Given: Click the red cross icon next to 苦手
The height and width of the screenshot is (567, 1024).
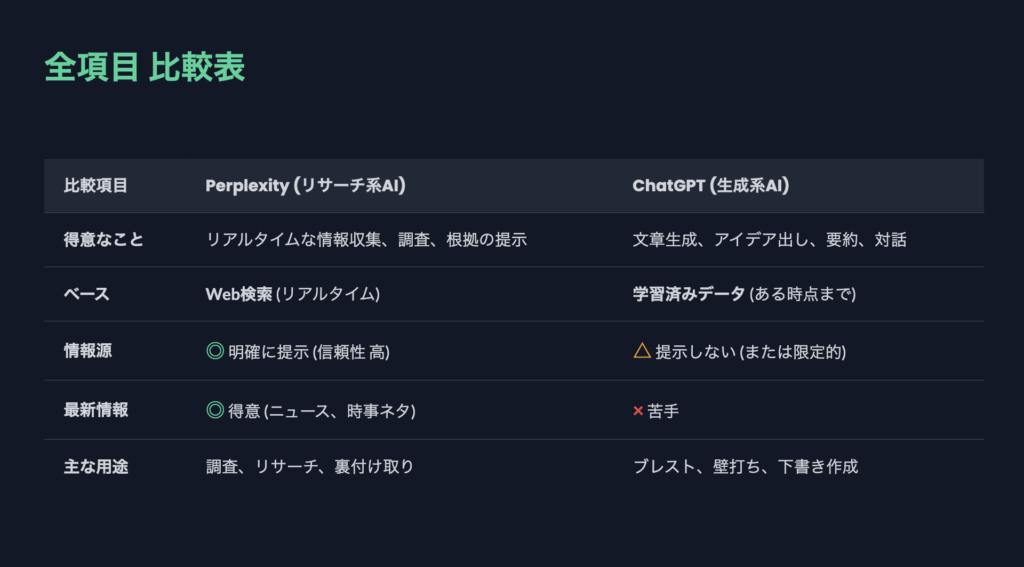Looking at the screenshot, I should pos(638,411).
